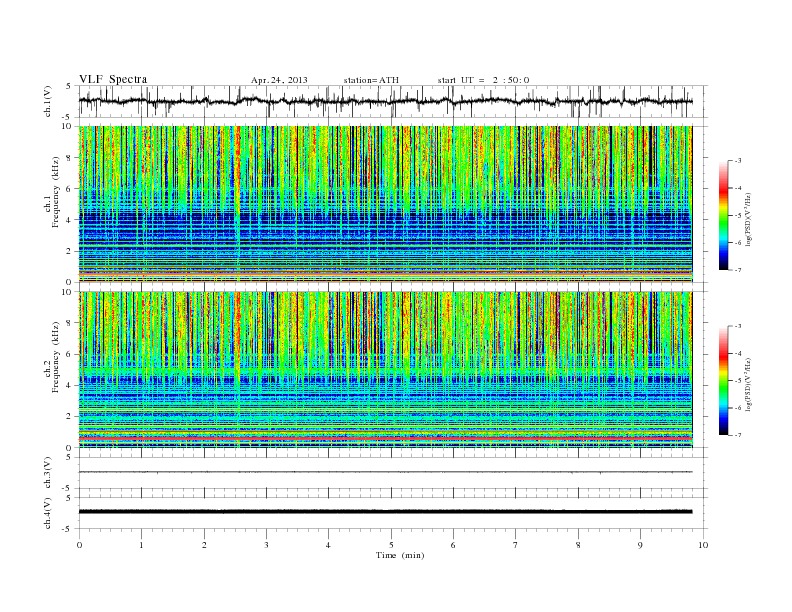Viewport: 792px width, 612px height.
Task: Click inside the ch.1 spectrogram panel
Action: pos(385,204)
